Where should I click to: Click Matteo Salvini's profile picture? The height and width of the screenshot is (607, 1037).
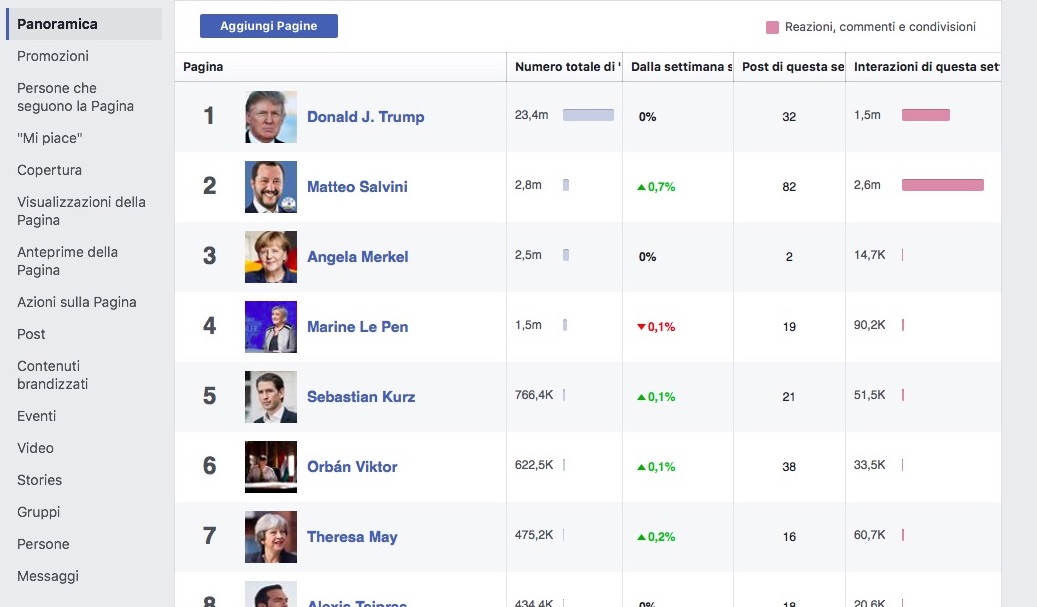point(270,187)
